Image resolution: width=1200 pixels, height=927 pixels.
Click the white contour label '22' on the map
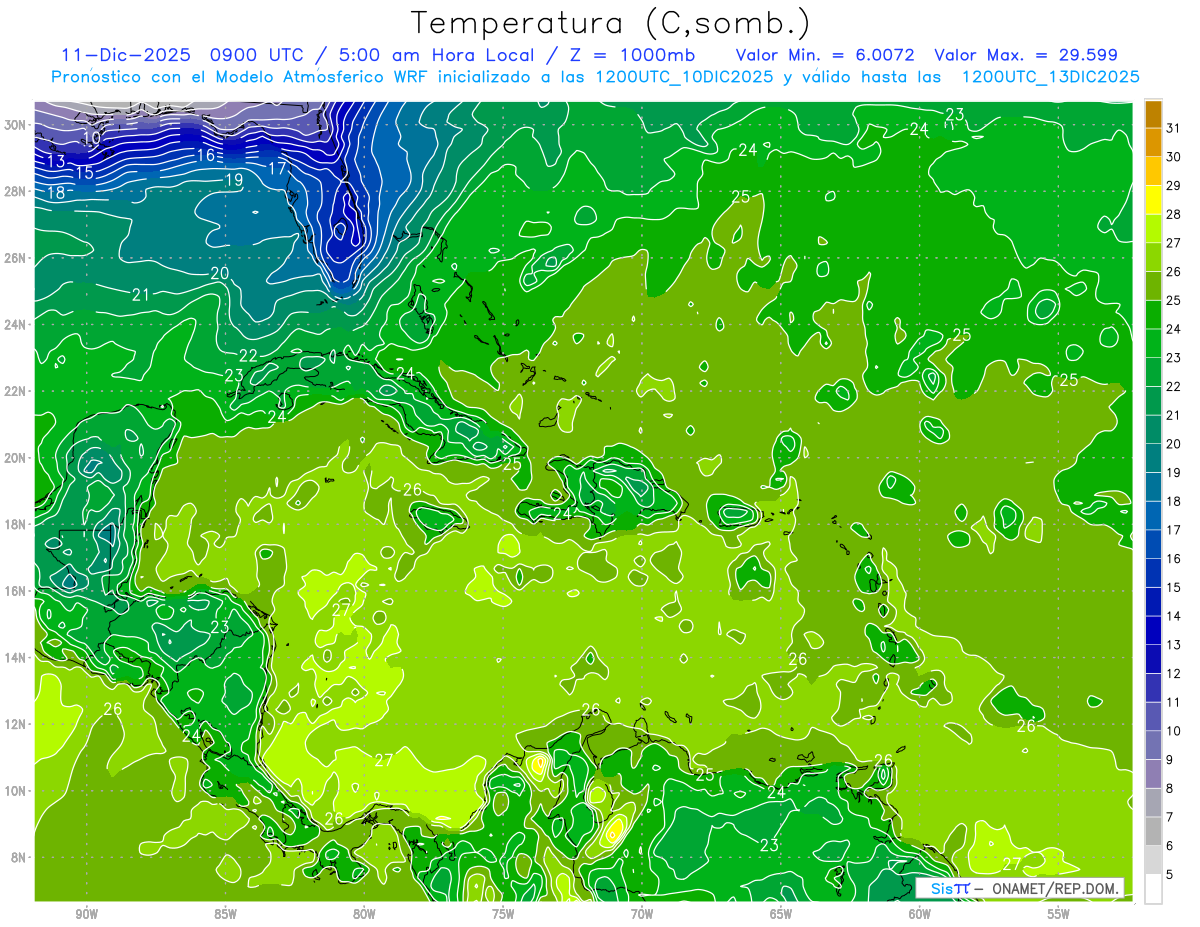248,356
